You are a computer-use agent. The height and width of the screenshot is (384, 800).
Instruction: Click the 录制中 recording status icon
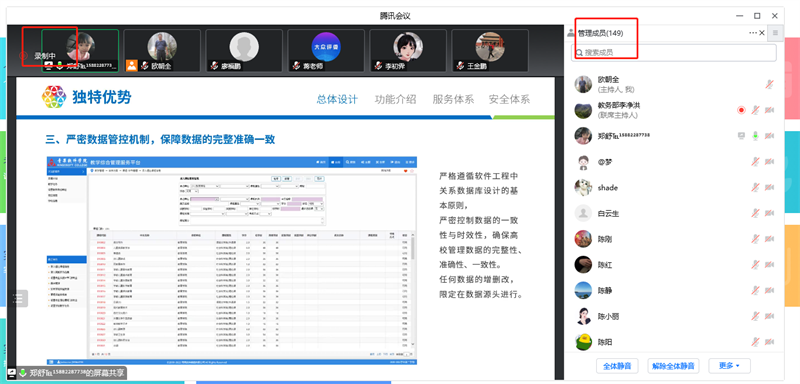click(x=23, y=55)
